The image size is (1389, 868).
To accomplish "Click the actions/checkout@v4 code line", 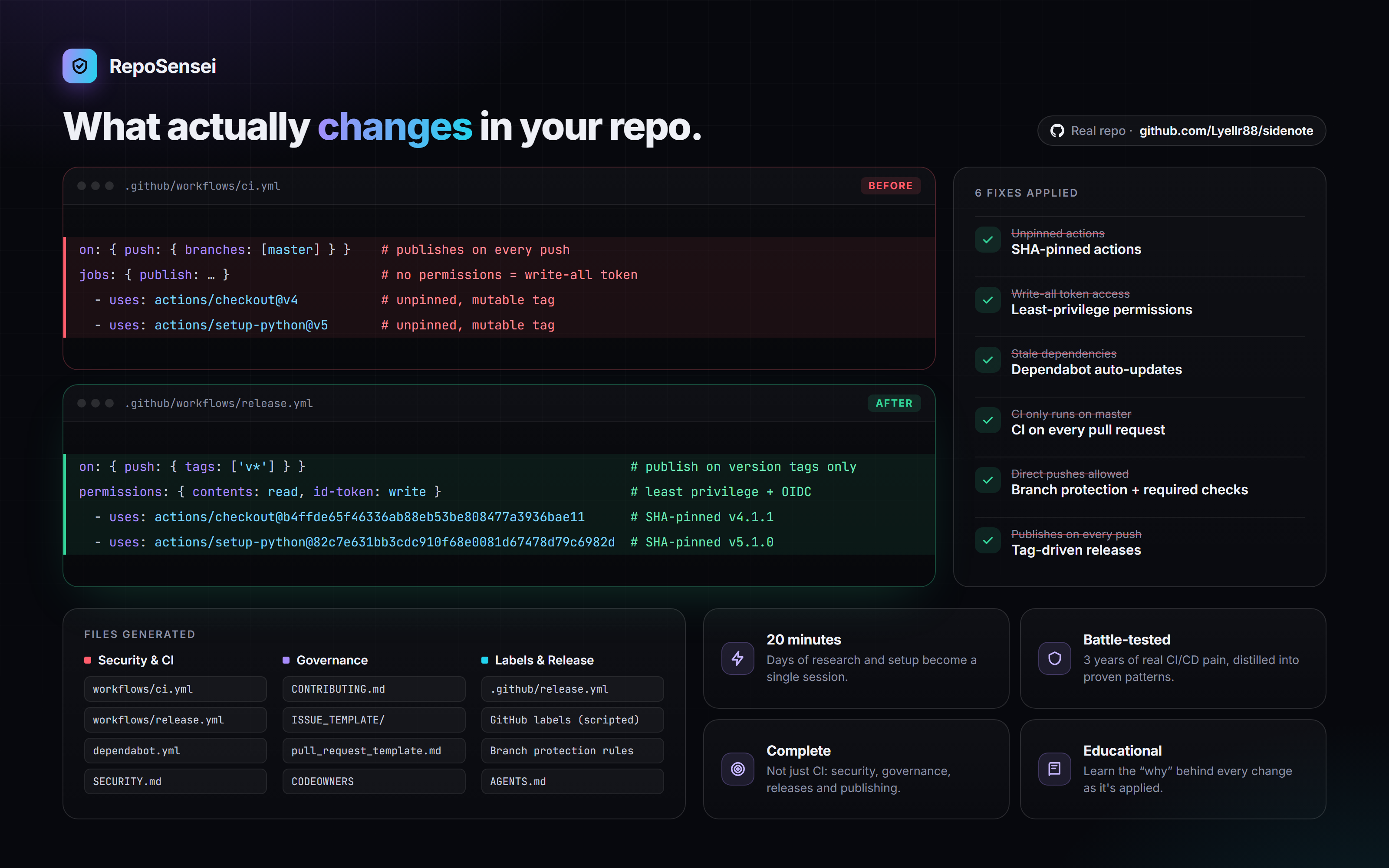I will click(499, 300).
